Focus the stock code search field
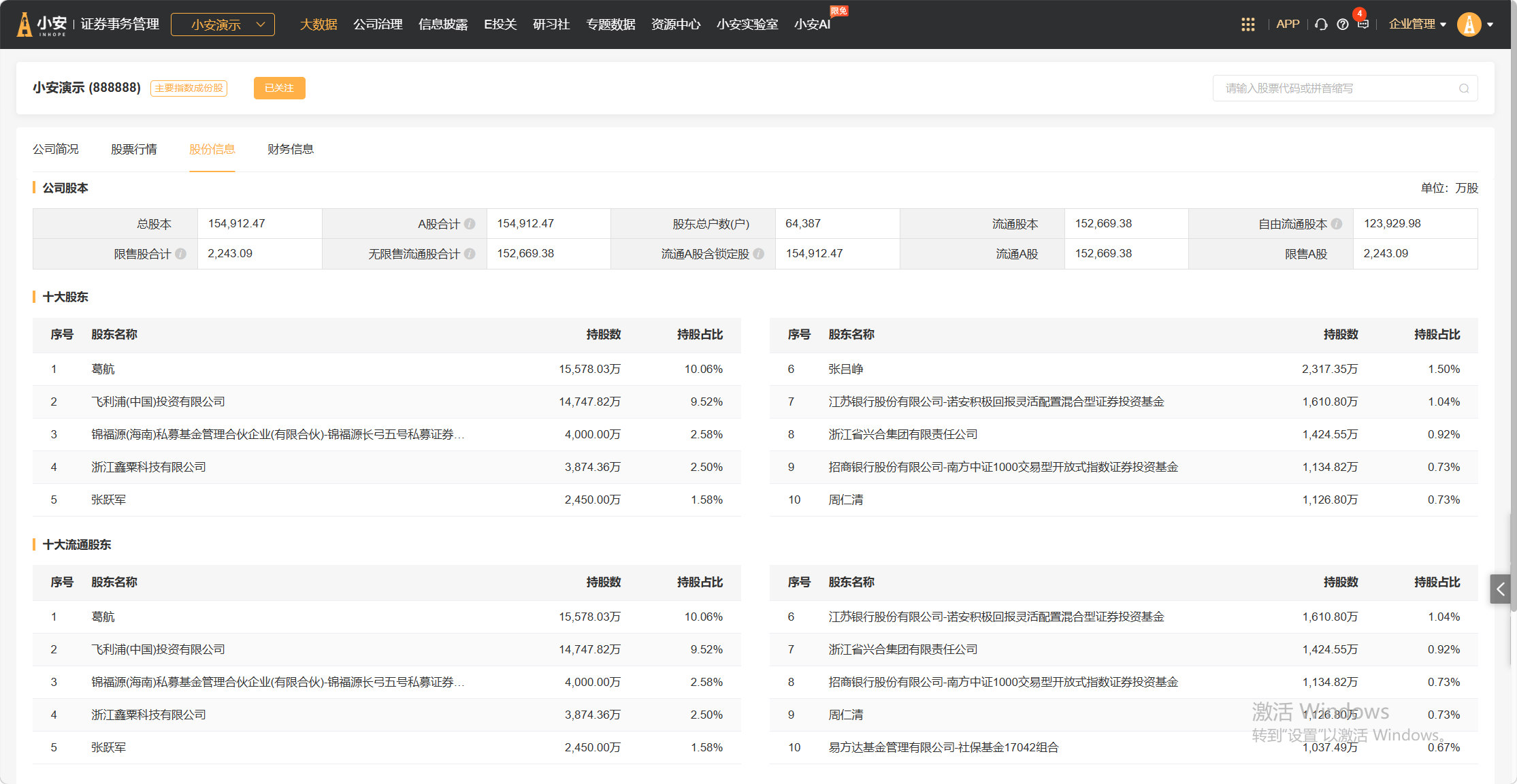Image resolution: width=1517 pixels, height=784 pixels. coord(1334,88)
